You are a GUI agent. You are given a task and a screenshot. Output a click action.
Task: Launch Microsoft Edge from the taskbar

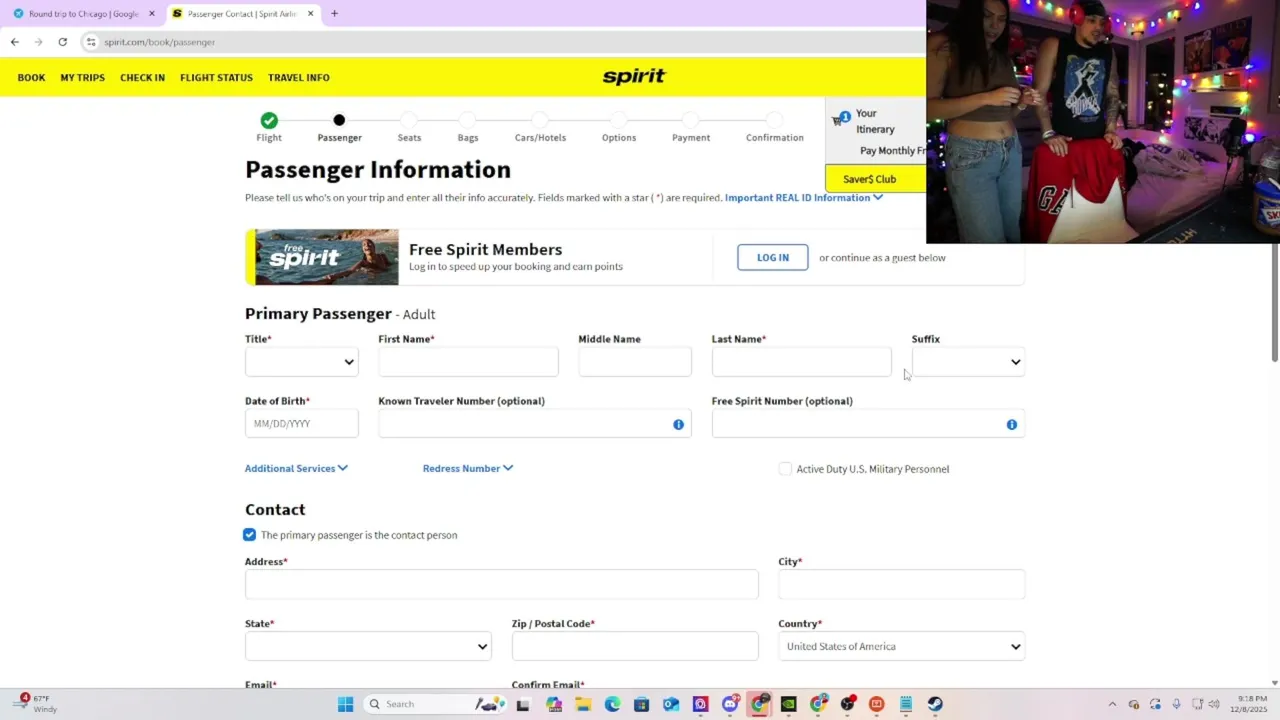tap(612, 704)
